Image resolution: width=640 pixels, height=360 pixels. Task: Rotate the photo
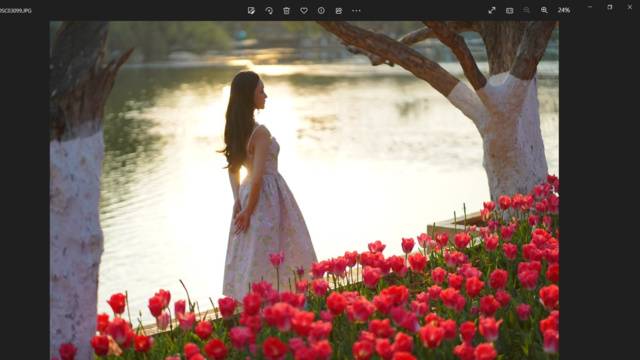click(x=269, y=11)
